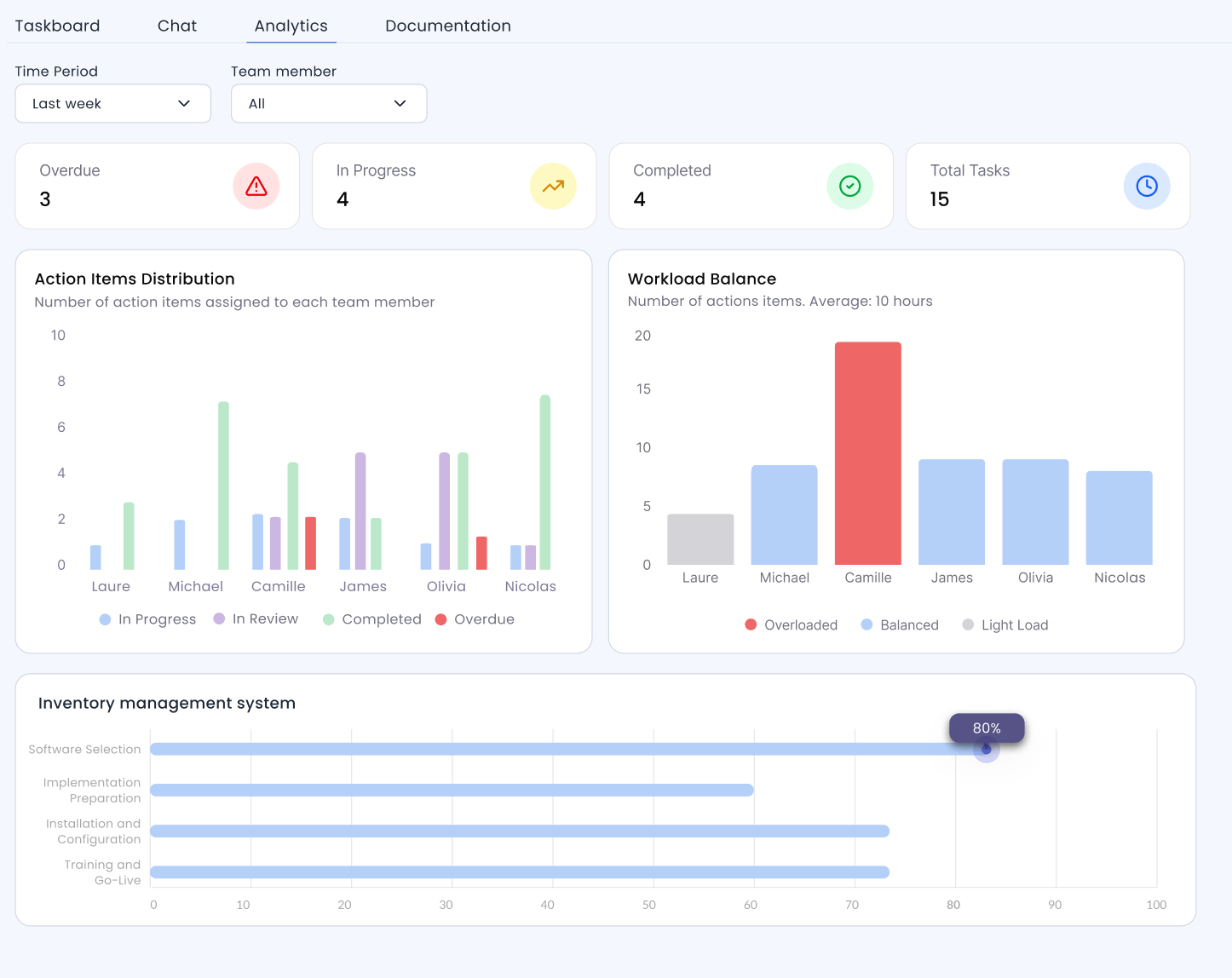Toggle the Overloaded legend in Workload Balance
The image size is (1232, 978).
tap(791, 625)
